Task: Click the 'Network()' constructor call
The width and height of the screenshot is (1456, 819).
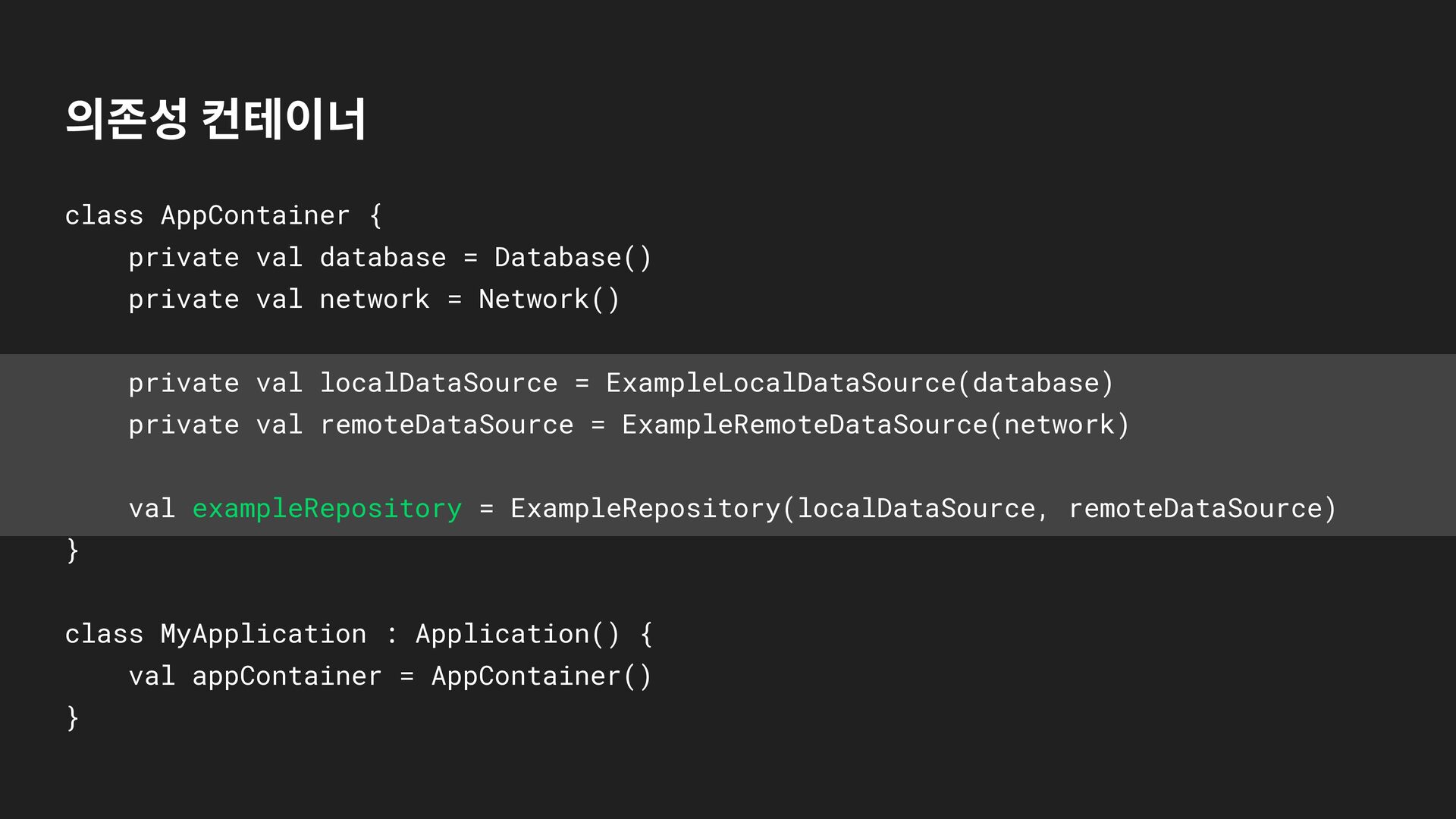Action: tap(549, 300)
